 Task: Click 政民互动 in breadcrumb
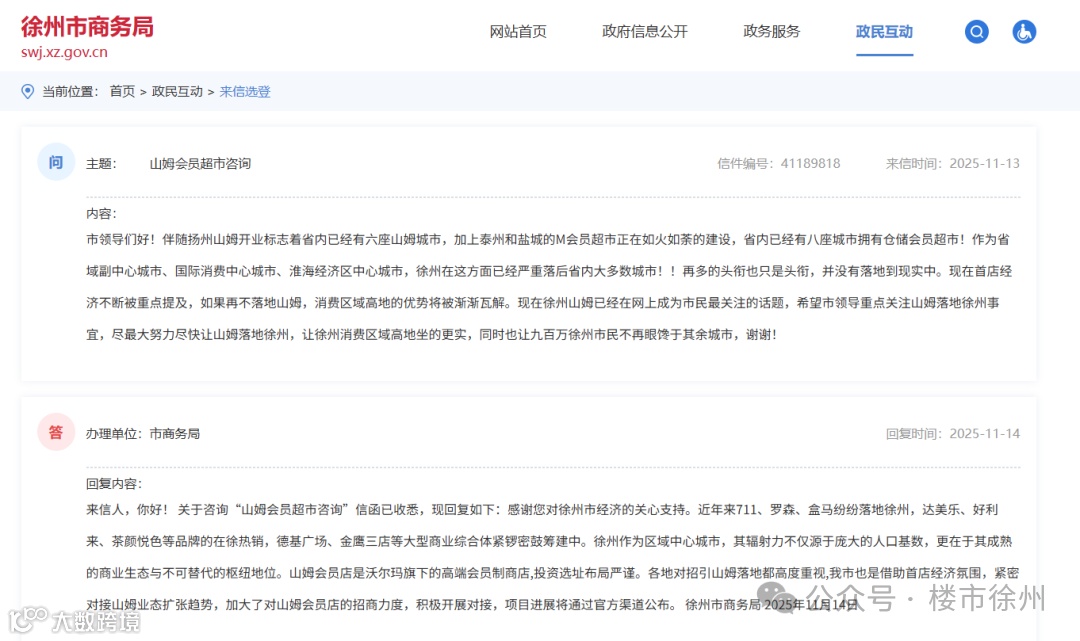coord(177,92)
